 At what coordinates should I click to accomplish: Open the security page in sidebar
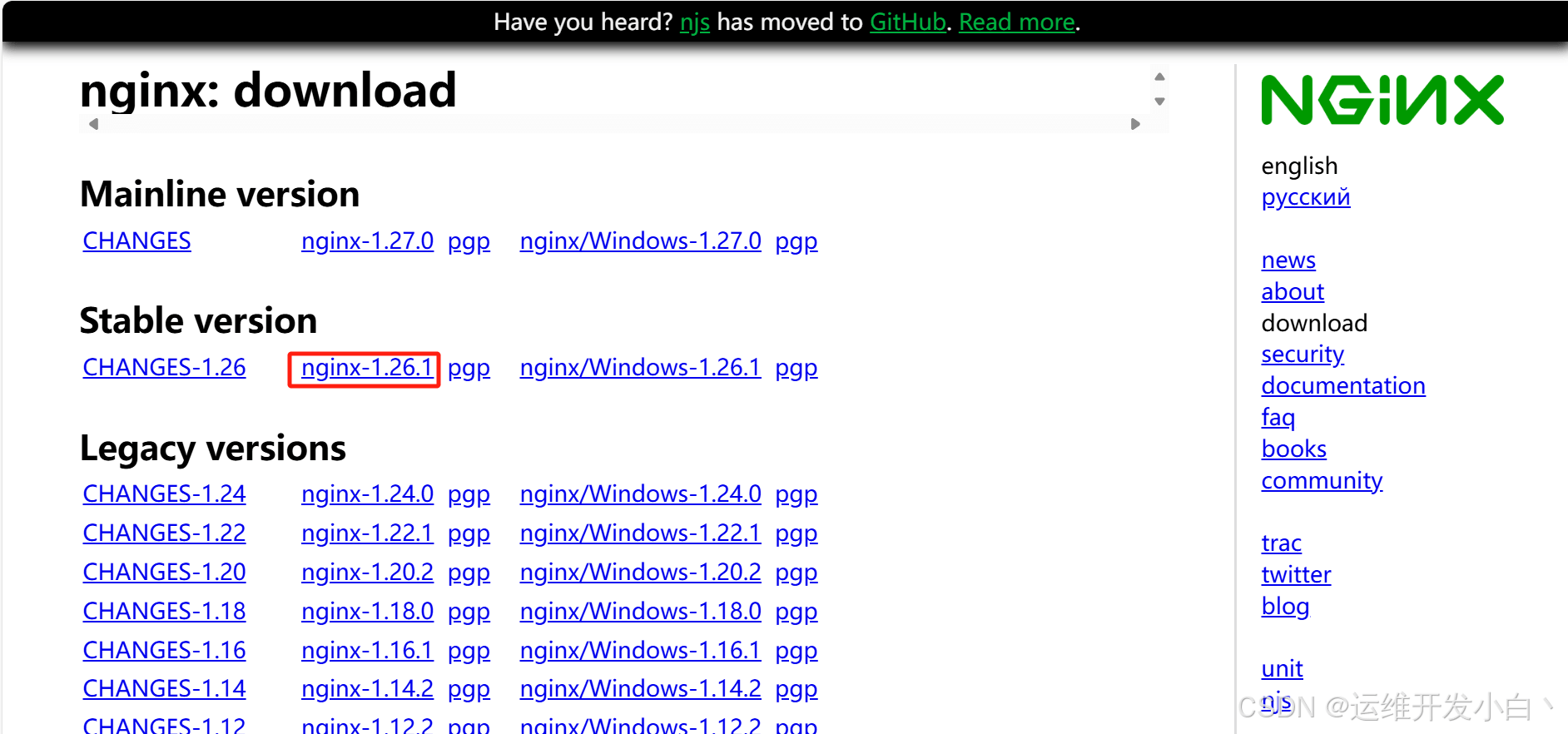[1303, 355]
